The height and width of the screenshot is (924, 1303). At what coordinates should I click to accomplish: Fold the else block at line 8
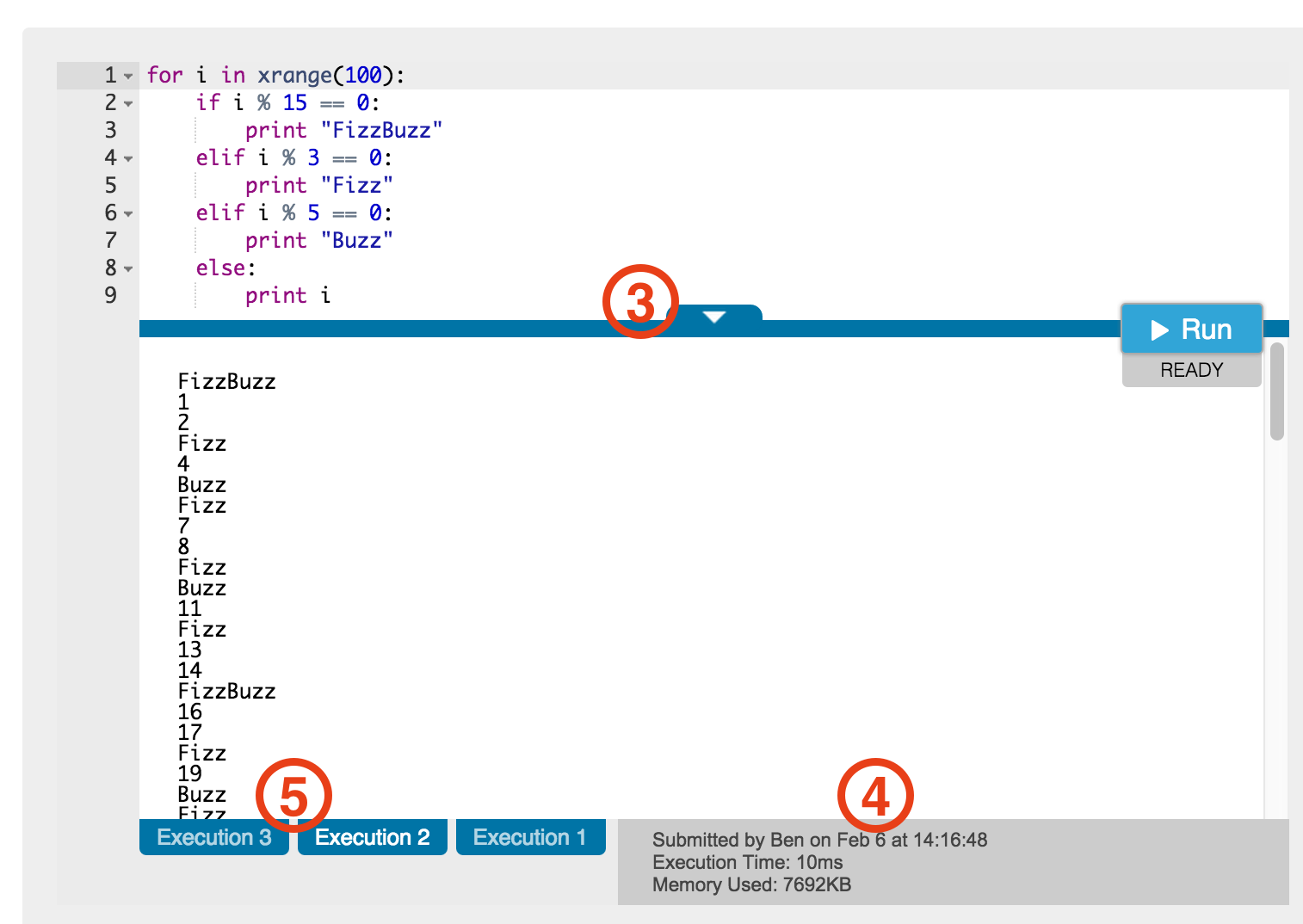[x=128, y=269]
